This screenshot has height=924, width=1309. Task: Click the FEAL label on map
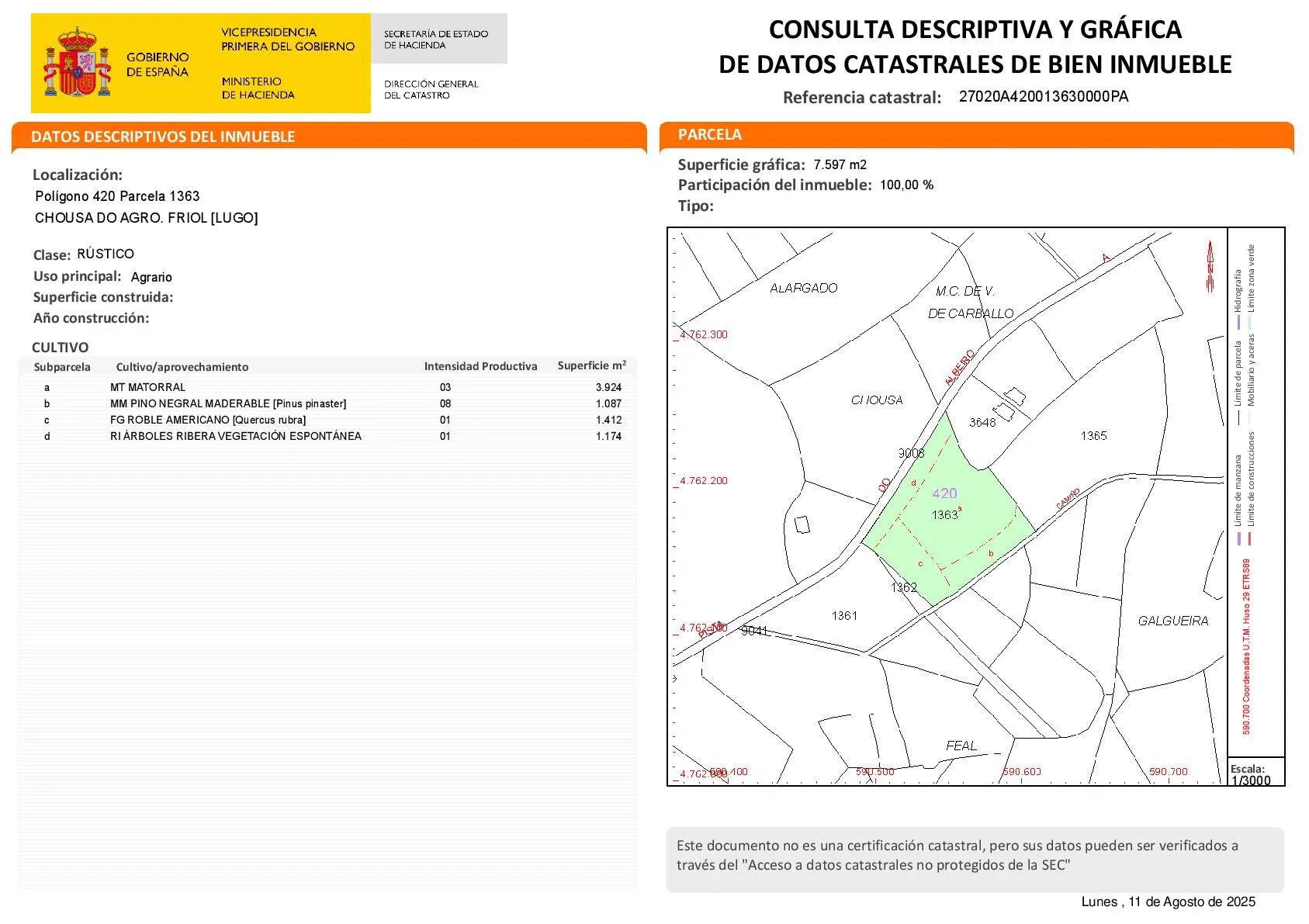961,746
